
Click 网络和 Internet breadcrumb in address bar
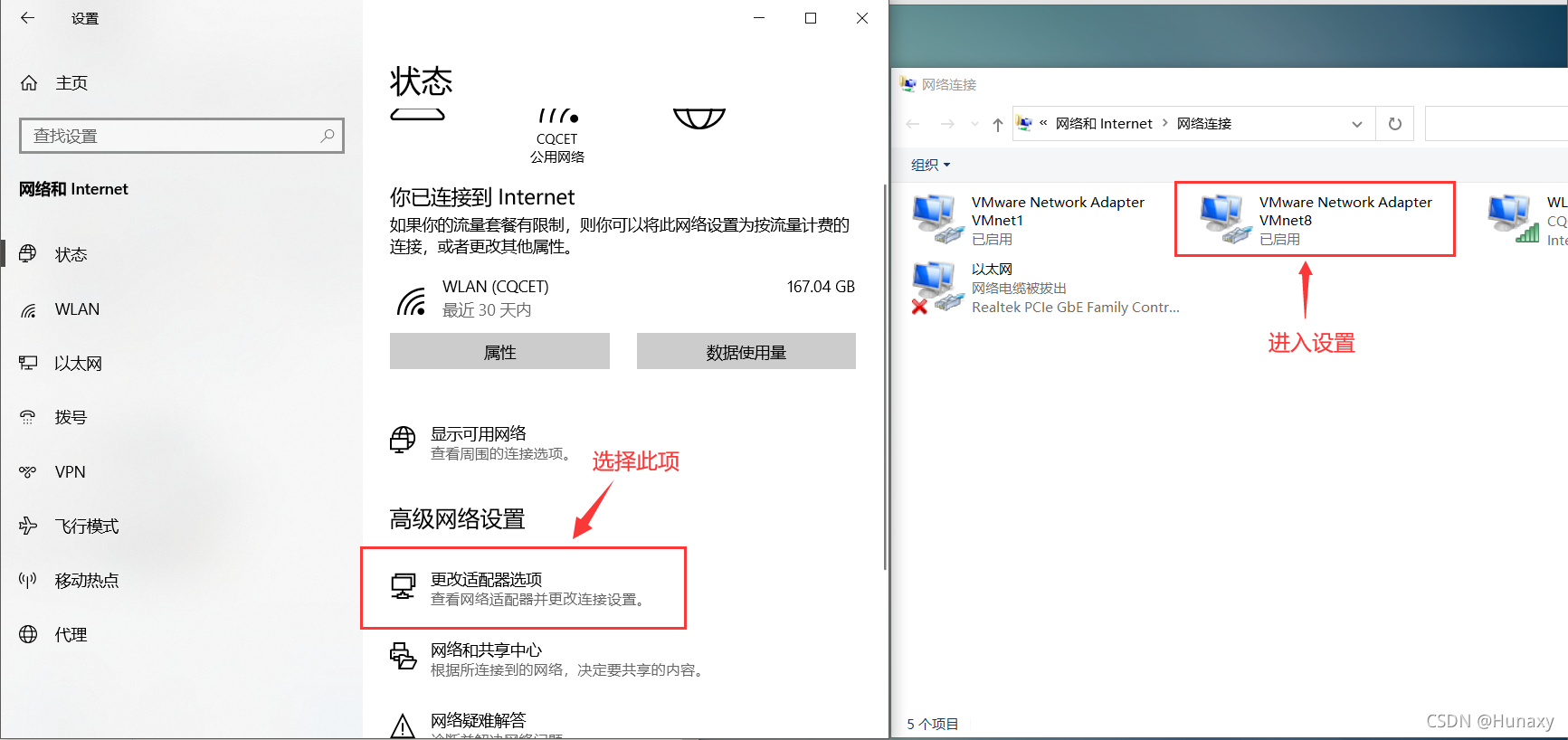[x=1104, y=124]
